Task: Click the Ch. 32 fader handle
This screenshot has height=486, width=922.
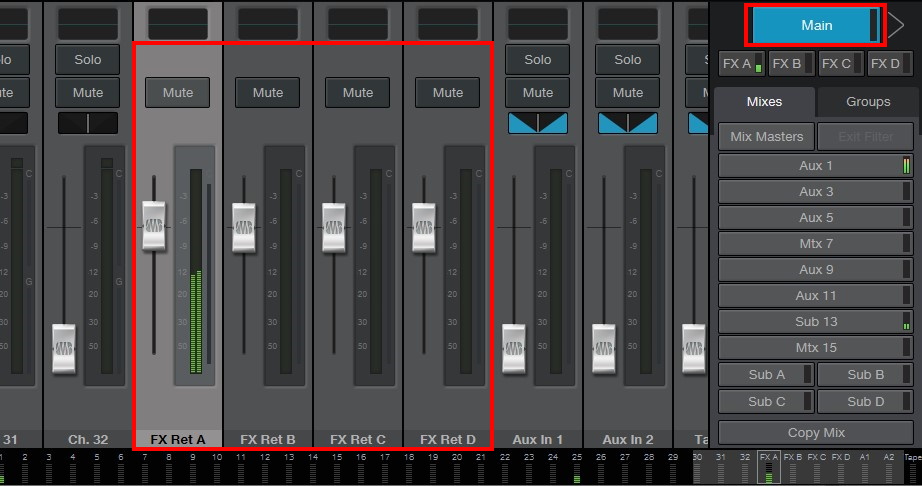Action: 64,348
